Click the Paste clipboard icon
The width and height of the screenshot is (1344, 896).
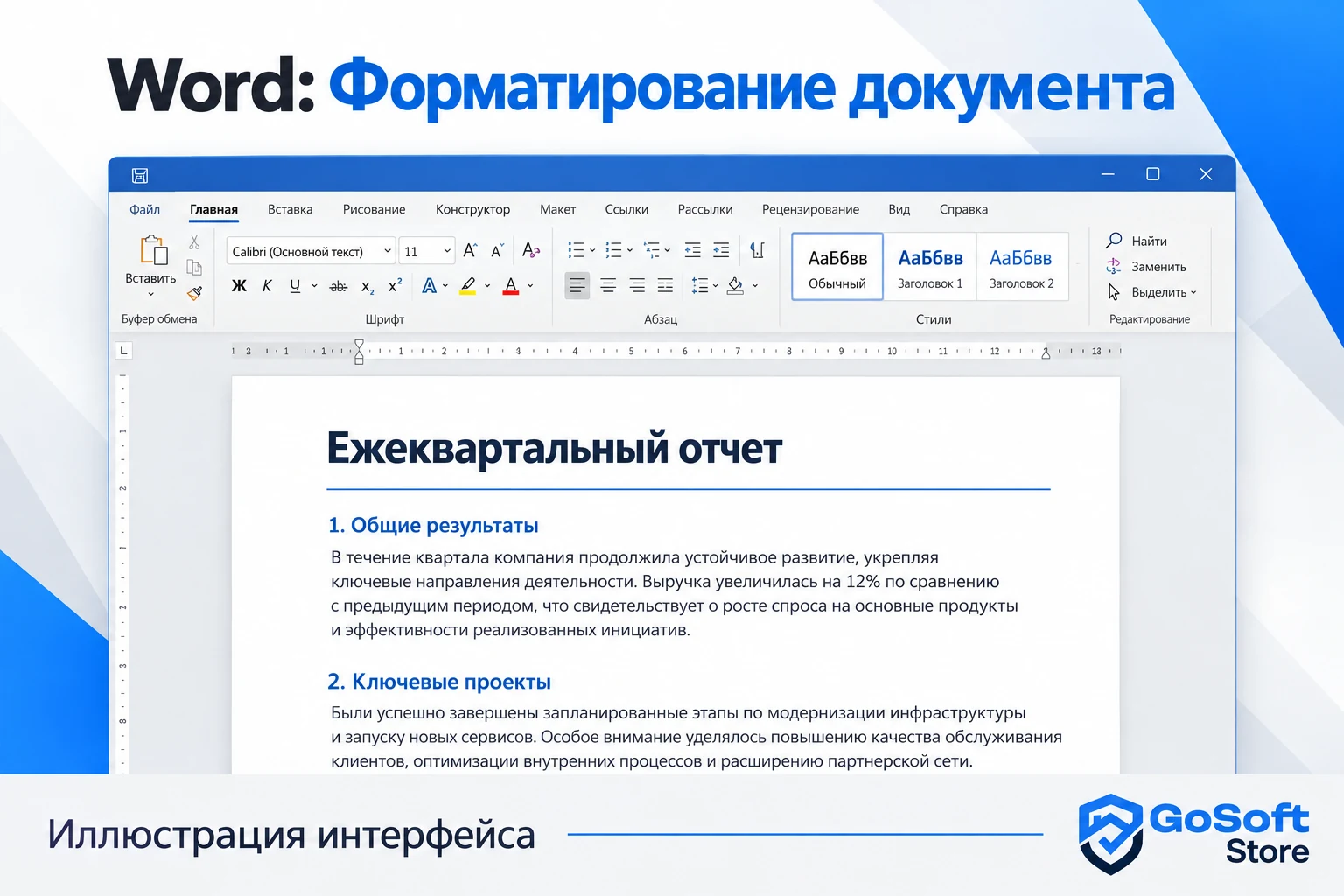pos(154,249)
